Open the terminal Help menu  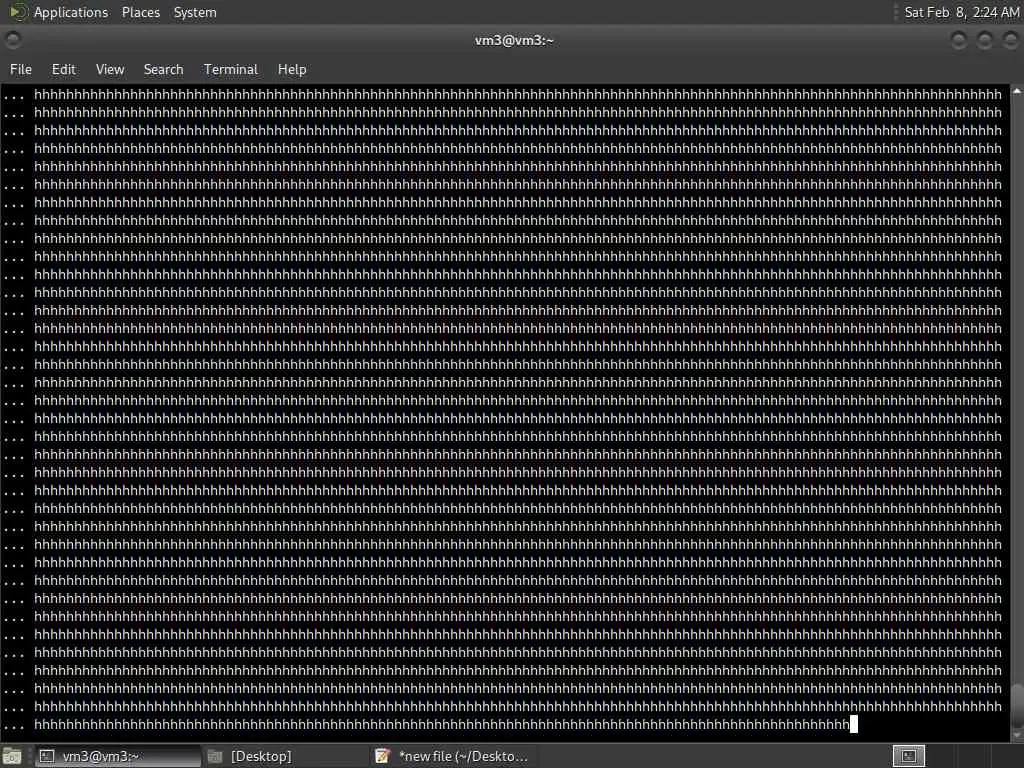(x=291, y=69)
